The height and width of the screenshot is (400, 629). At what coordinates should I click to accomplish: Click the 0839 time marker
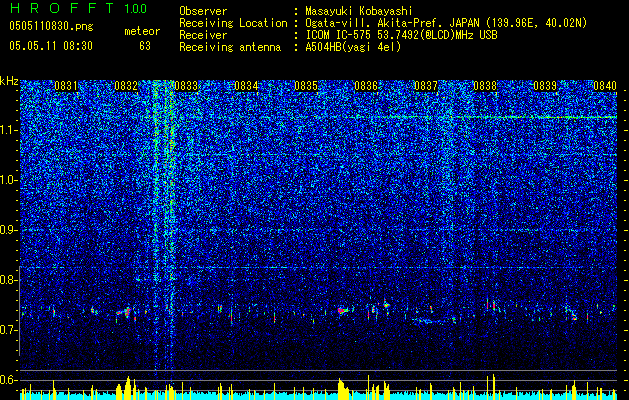point(545,86)
